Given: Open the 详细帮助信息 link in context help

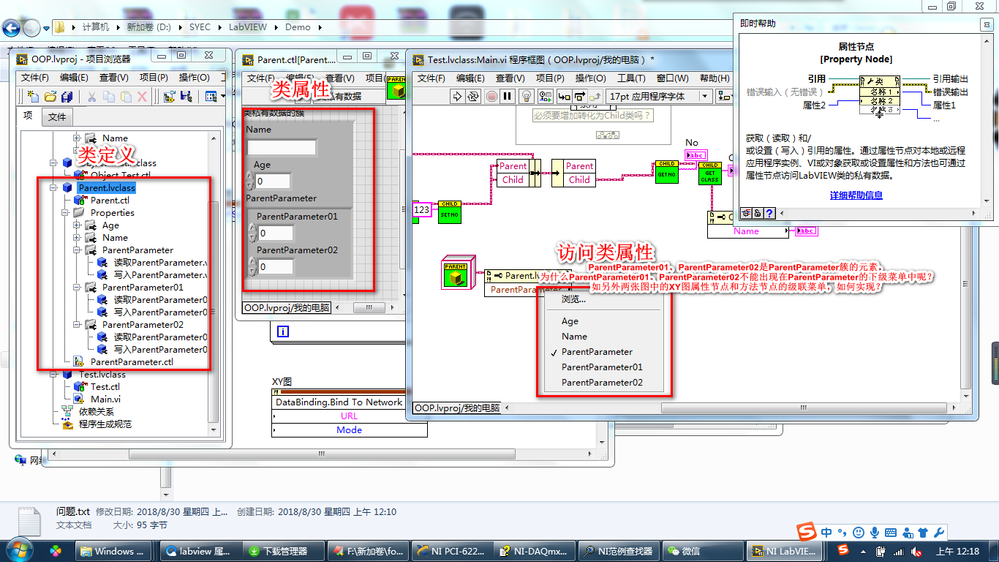Looking at the screenshot, I should point(856,195).
